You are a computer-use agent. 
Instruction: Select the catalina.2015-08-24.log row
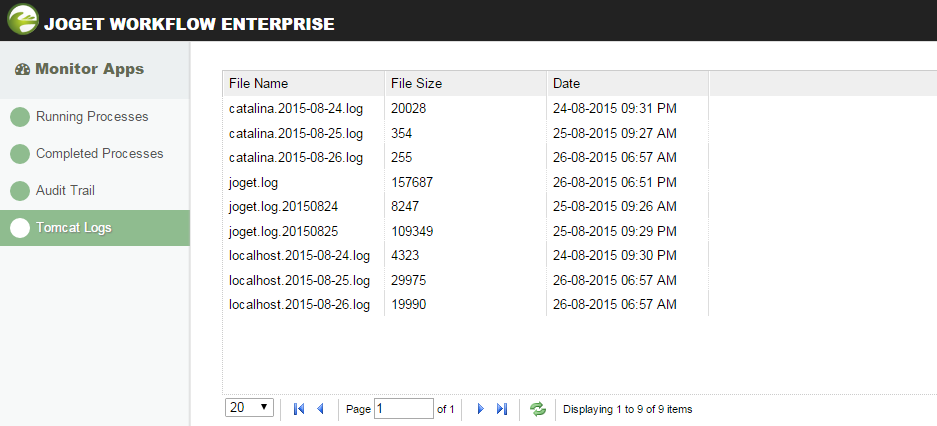pyautogui.click(x=296, y=108)
